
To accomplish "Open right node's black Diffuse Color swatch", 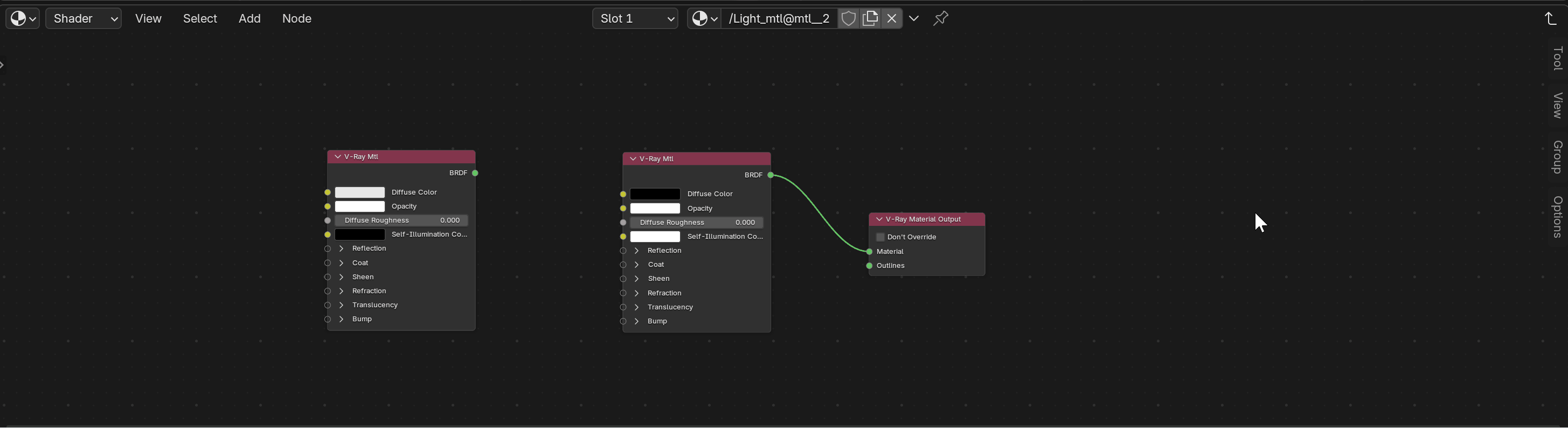I will (x=655, y=194).
